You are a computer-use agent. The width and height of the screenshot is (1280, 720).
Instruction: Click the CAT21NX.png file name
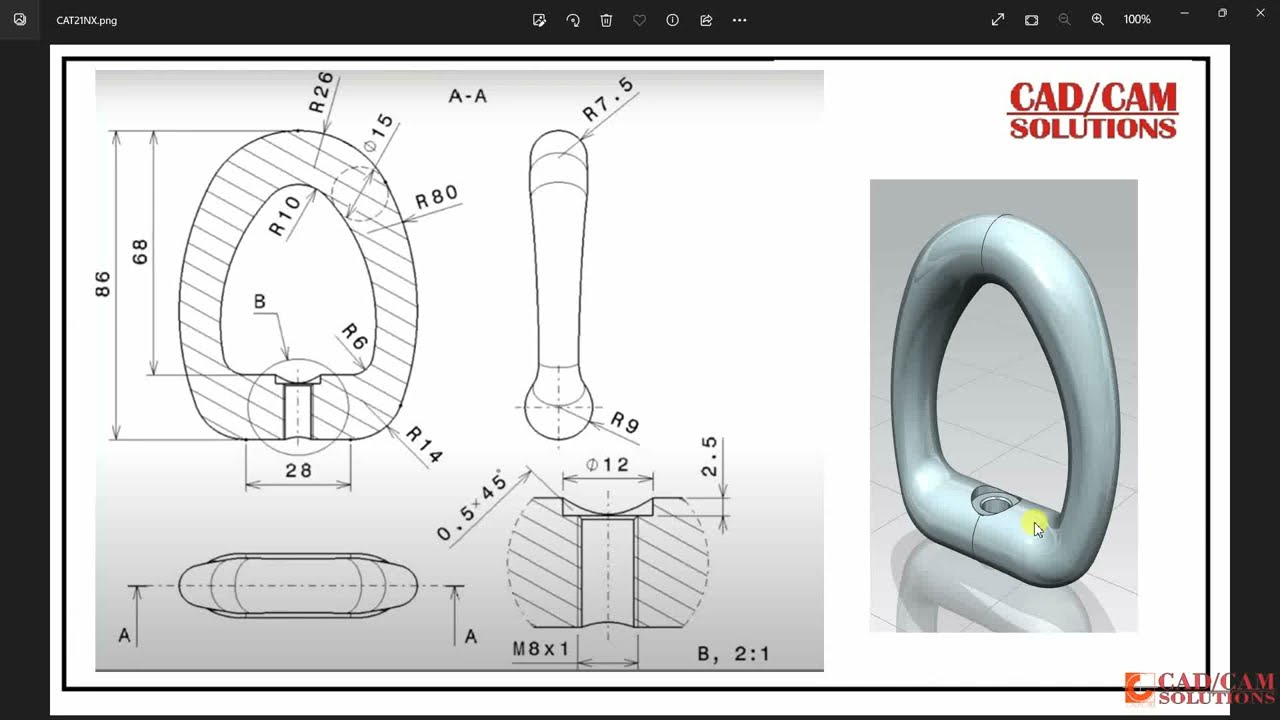click(86, 20)
